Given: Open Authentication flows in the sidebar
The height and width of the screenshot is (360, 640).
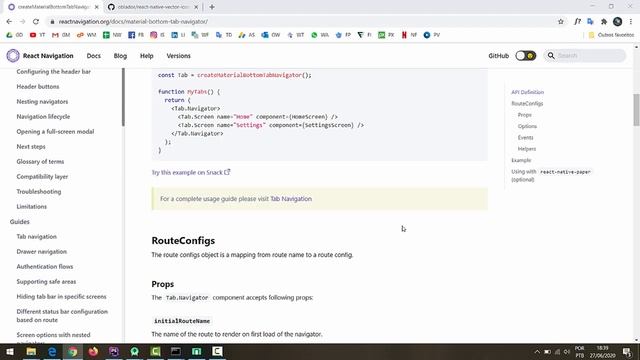Looking at the screenshot, I should (x=44, y=267).
